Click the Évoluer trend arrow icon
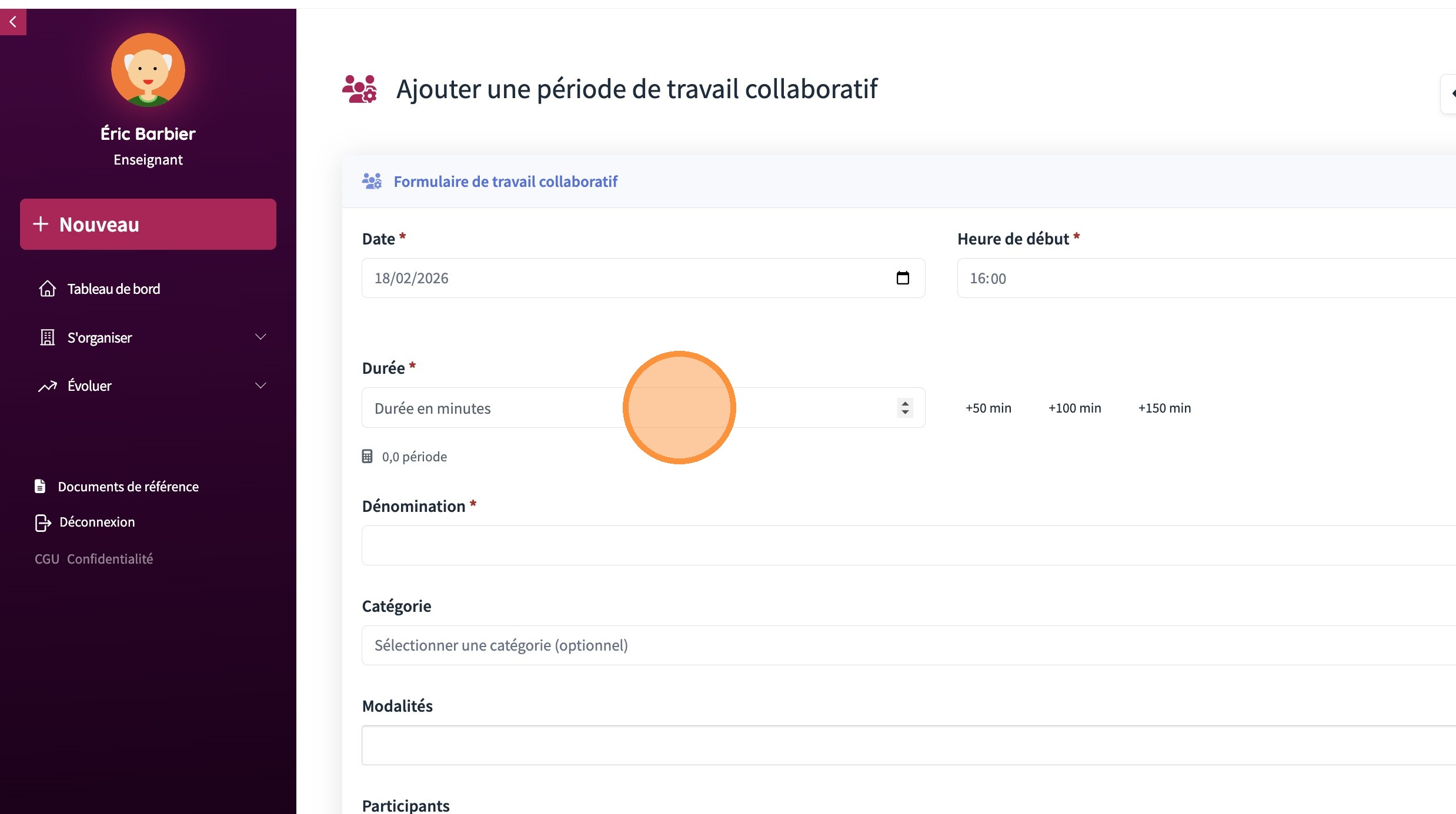Screen dimensions: 1456x814 coord(47,386)
